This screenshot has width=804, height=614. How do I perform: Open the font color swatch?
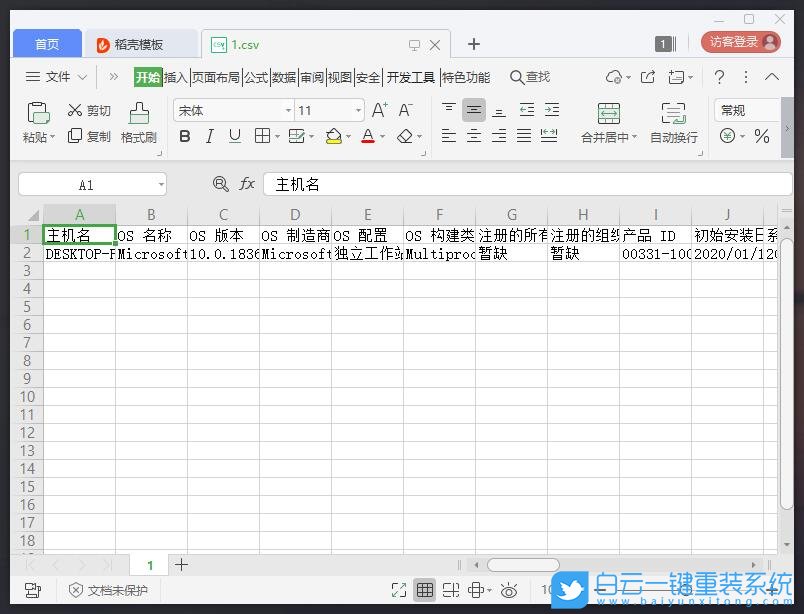pos(368,136)
